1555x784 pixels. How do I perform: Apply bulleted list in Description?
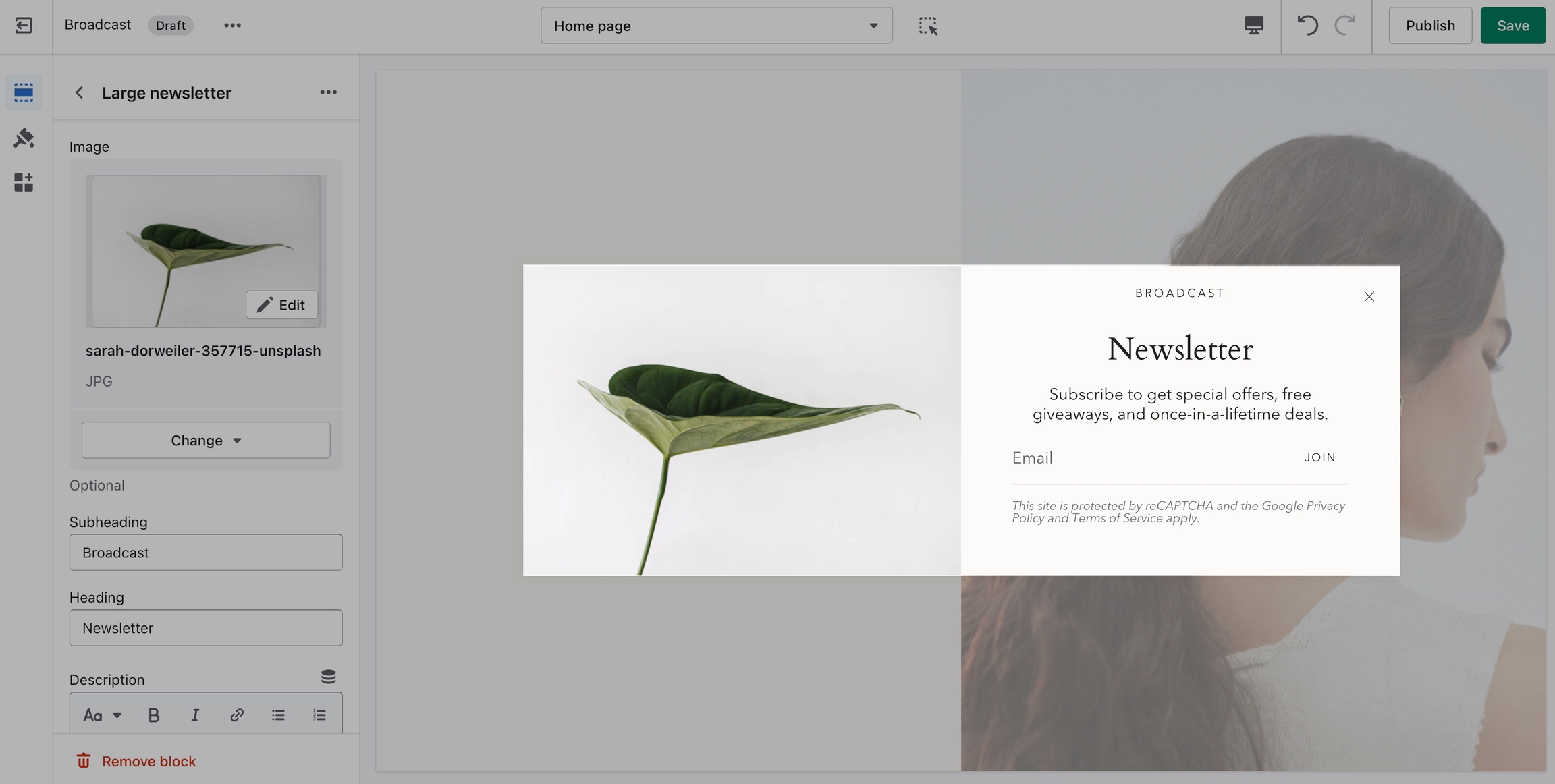(278, 715)
